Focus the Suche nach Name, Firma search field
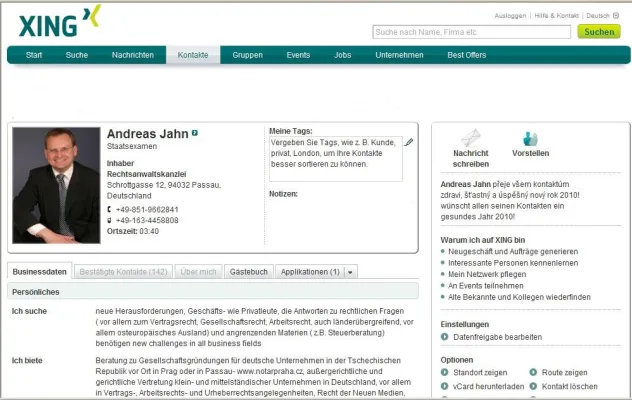The height and width of the screenshot is (400, 632). (x=472, y=32)
